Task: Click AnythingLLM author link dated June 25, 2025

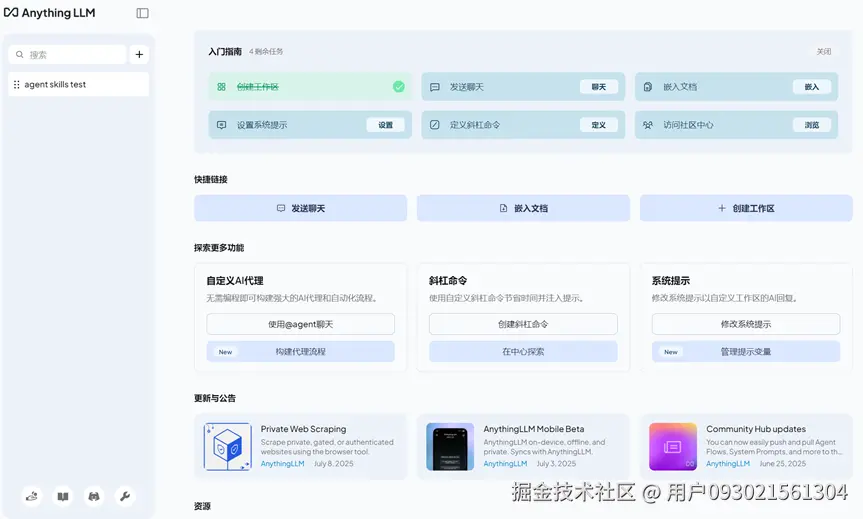Action: (728, 463)
